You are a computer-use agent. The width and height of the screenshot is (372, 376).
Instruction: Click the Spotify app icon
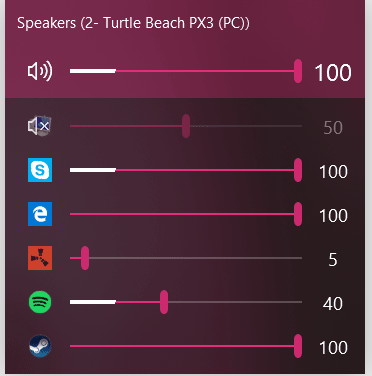(40, 302)
